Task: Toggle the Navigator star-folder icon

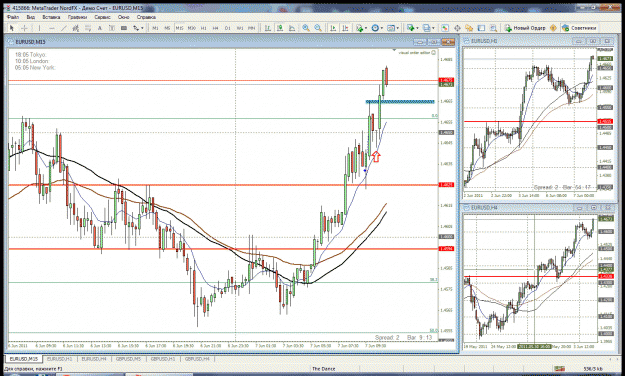Action: pyautogui.click(x=469, y=28)
